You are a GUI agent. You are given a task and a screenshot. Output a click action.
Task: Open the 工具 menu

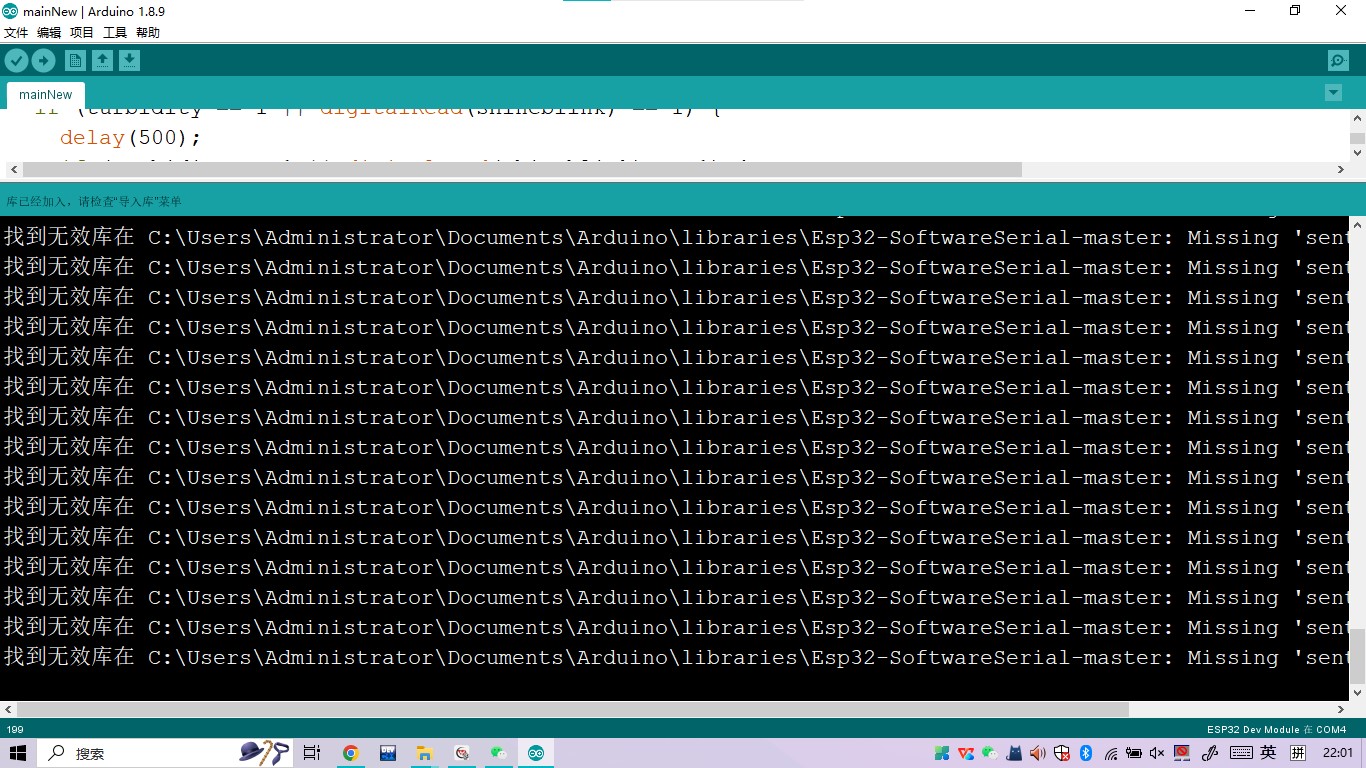[115, 32]
